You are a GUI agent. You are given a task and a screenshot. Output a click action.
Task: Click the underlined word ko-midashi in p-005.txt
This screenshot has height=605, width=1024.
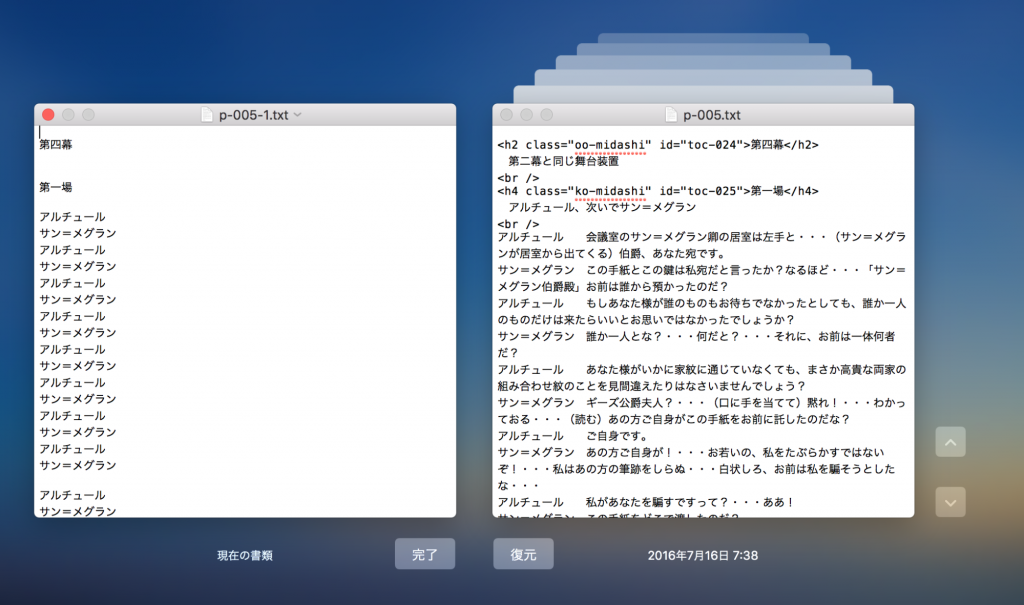610,191
